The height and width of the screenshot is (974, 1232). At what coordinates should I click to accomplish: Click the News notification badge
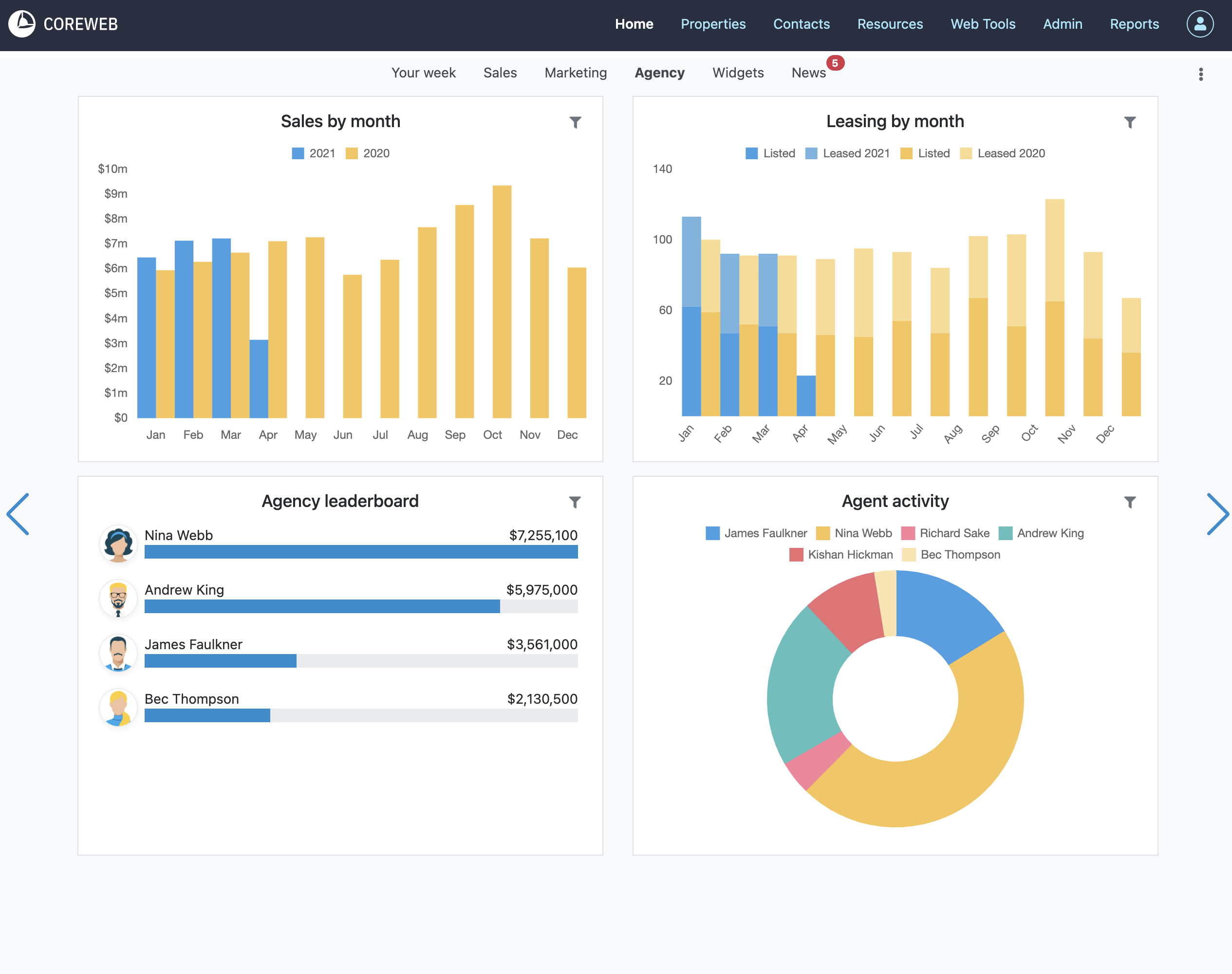click(x=835, y=63)
